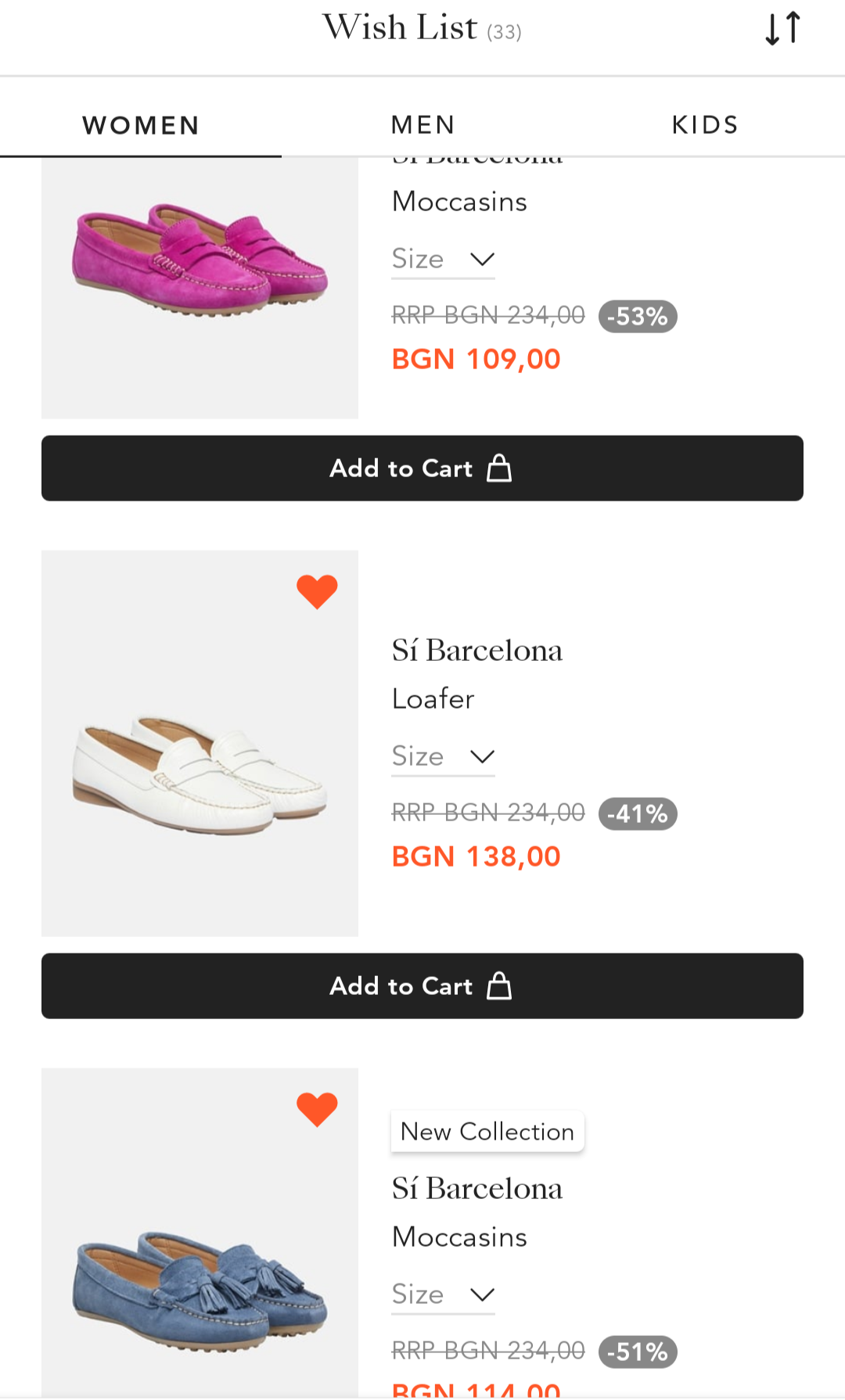Open Size dropdown for white Loafer
The image size is (845, 1400).
coord(443,757)
